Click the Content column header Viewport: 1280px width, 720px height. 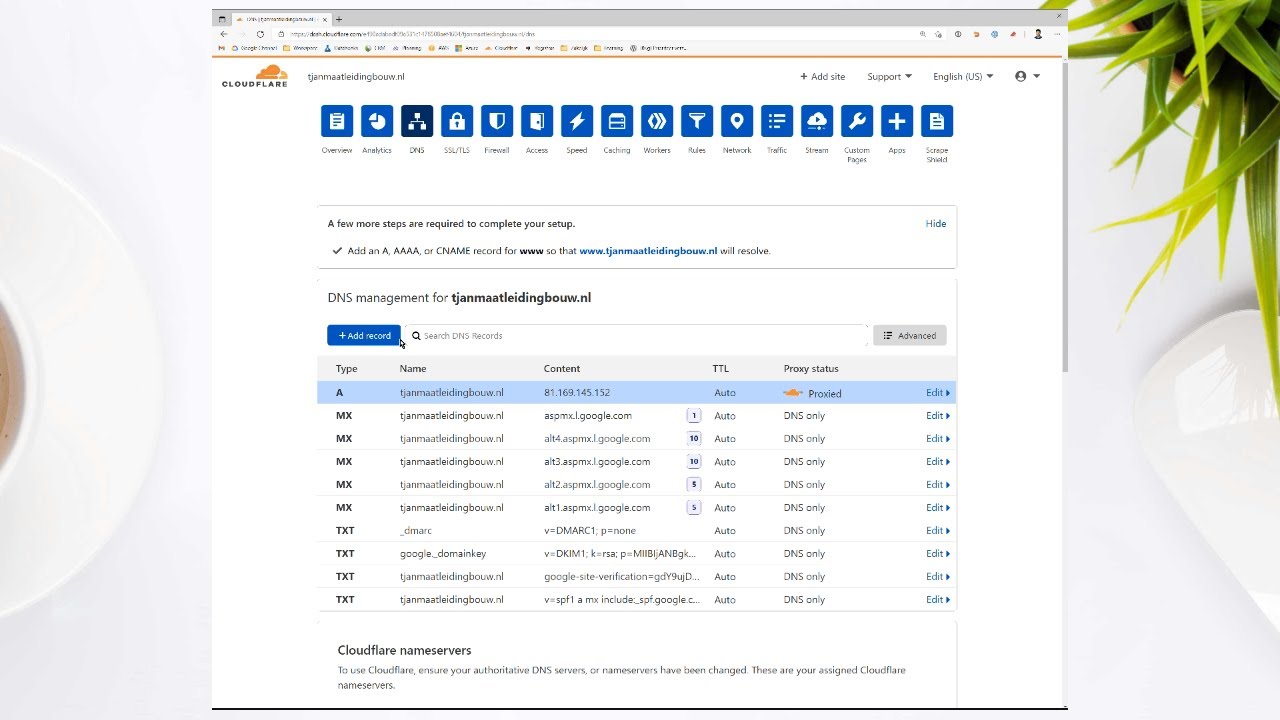[562, 369]
